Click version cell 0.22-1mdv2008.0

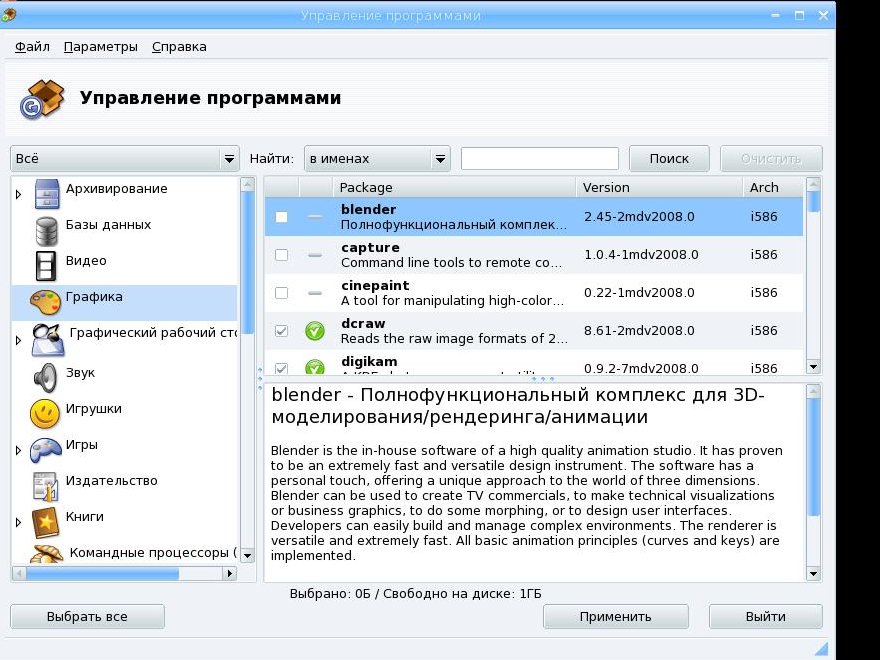(x=639, y=293)
